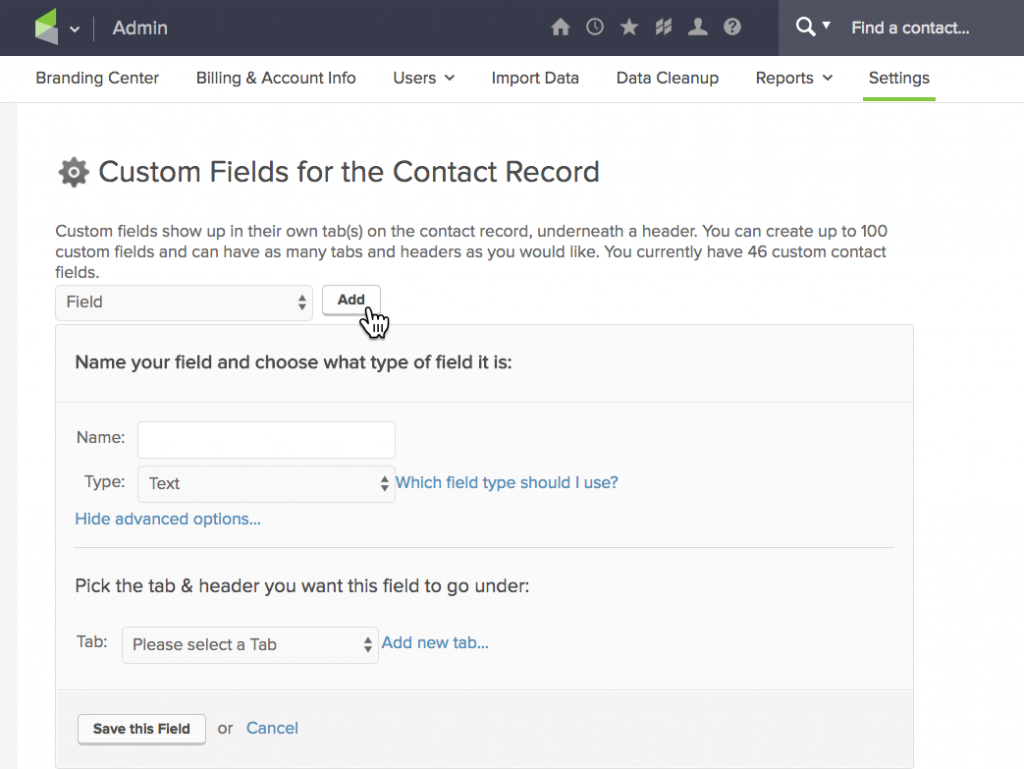Expand the Please select a Tab dropdown

tap(249, 644)
